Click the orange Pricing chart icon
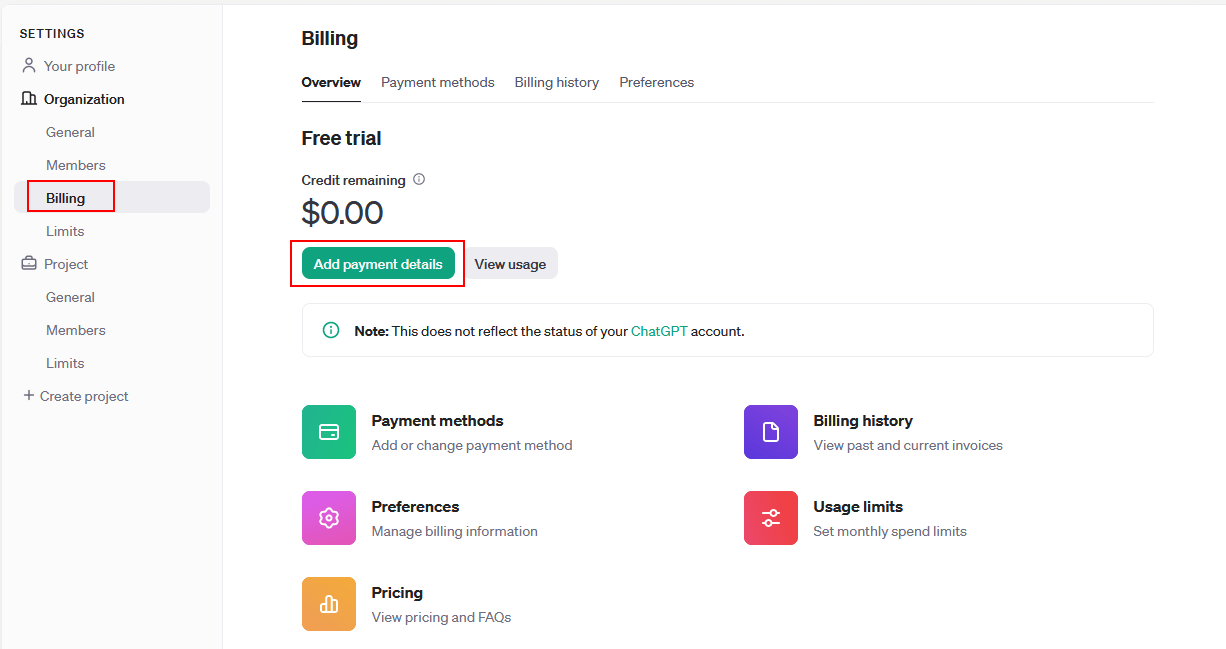 pos(328,604)
